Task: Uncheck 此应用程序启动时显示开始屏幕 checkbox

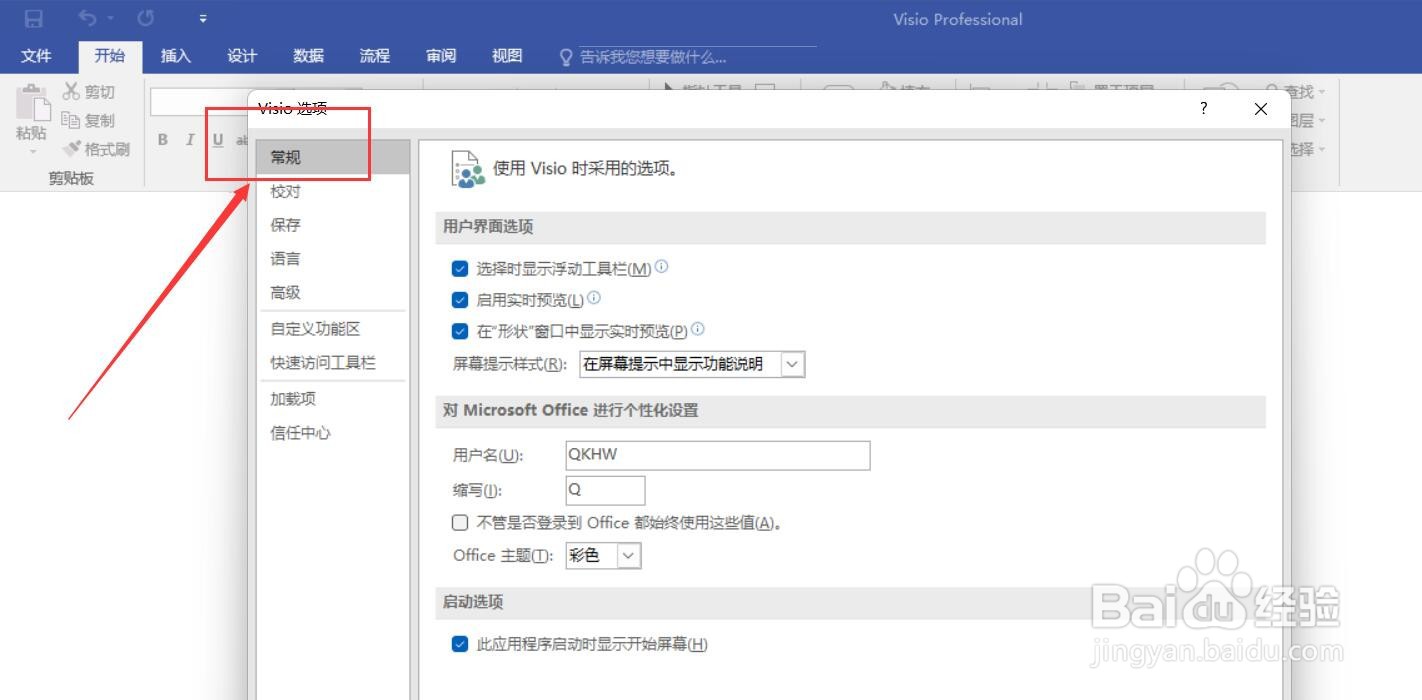Action: point(460,644)
